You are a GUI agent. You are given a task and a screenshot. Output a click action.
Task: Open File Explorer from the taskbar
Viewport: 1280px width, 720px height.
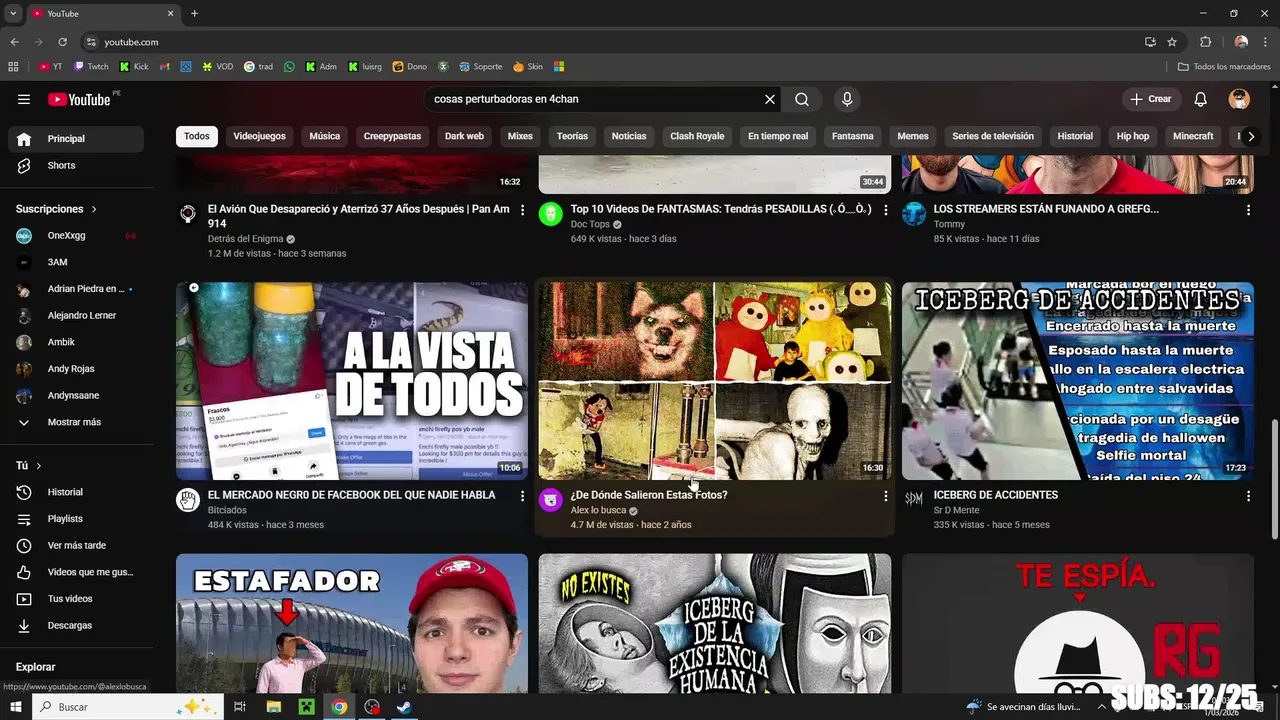(x=274, y=707)
